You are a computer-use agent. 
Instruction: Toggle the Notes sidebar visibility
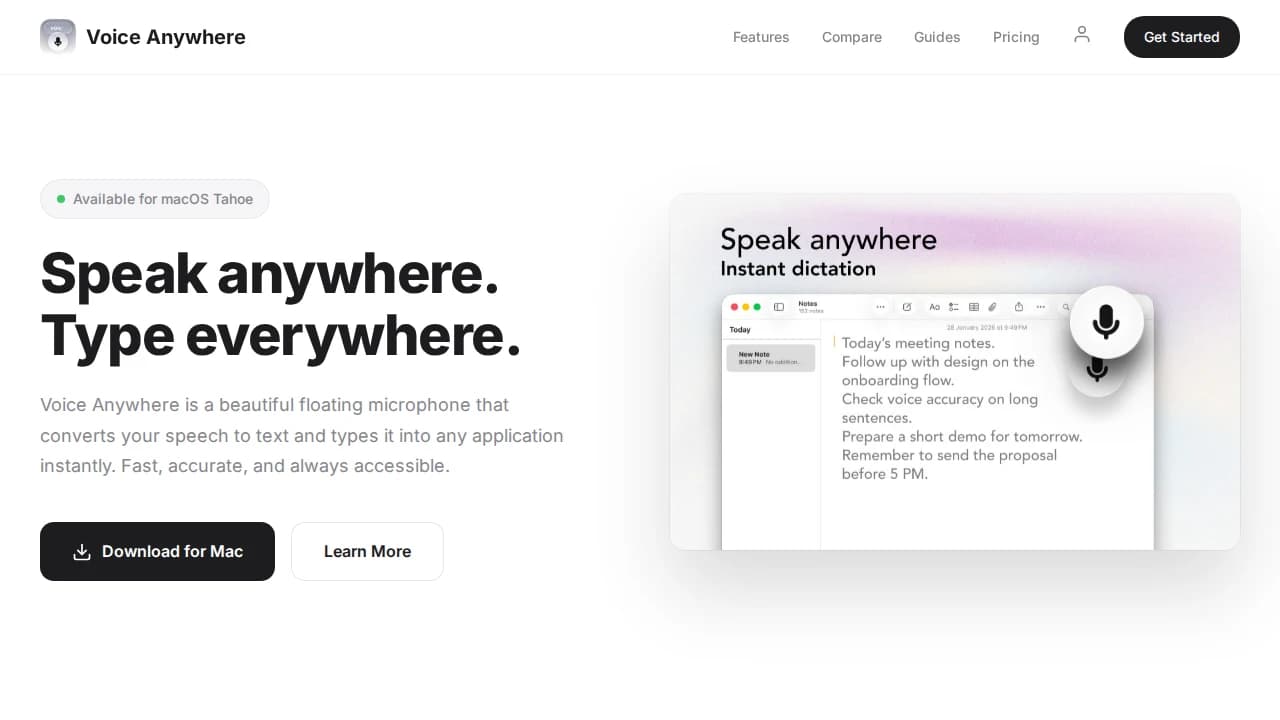click(x=778, y=306)
